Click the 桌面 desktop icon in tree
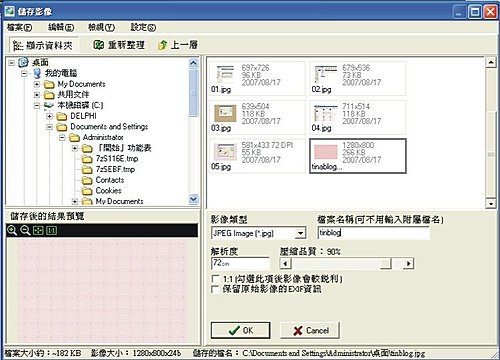 [23, 62]
